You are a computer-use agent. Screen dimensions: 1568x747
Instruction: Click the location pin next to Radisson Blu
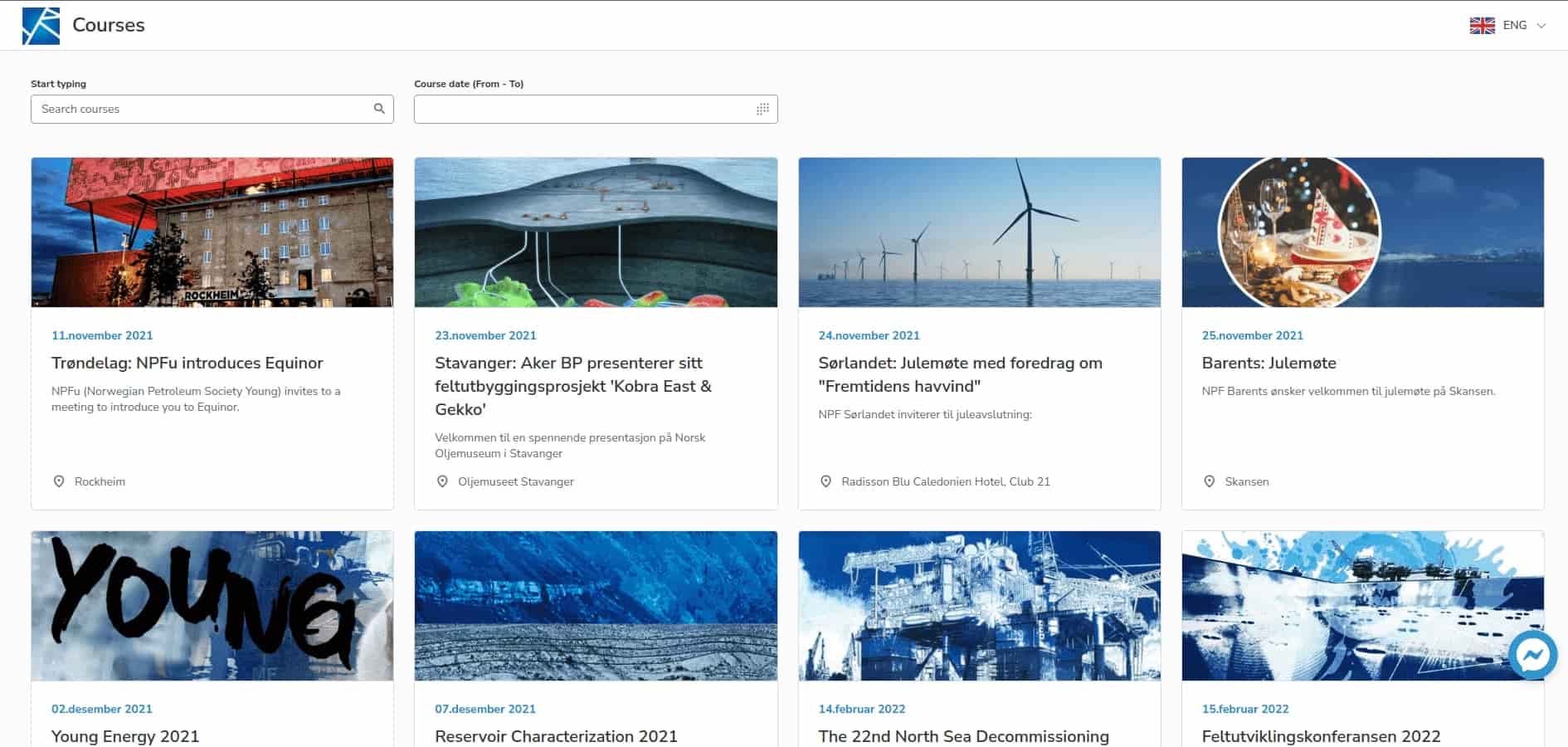tap(825, 481)
